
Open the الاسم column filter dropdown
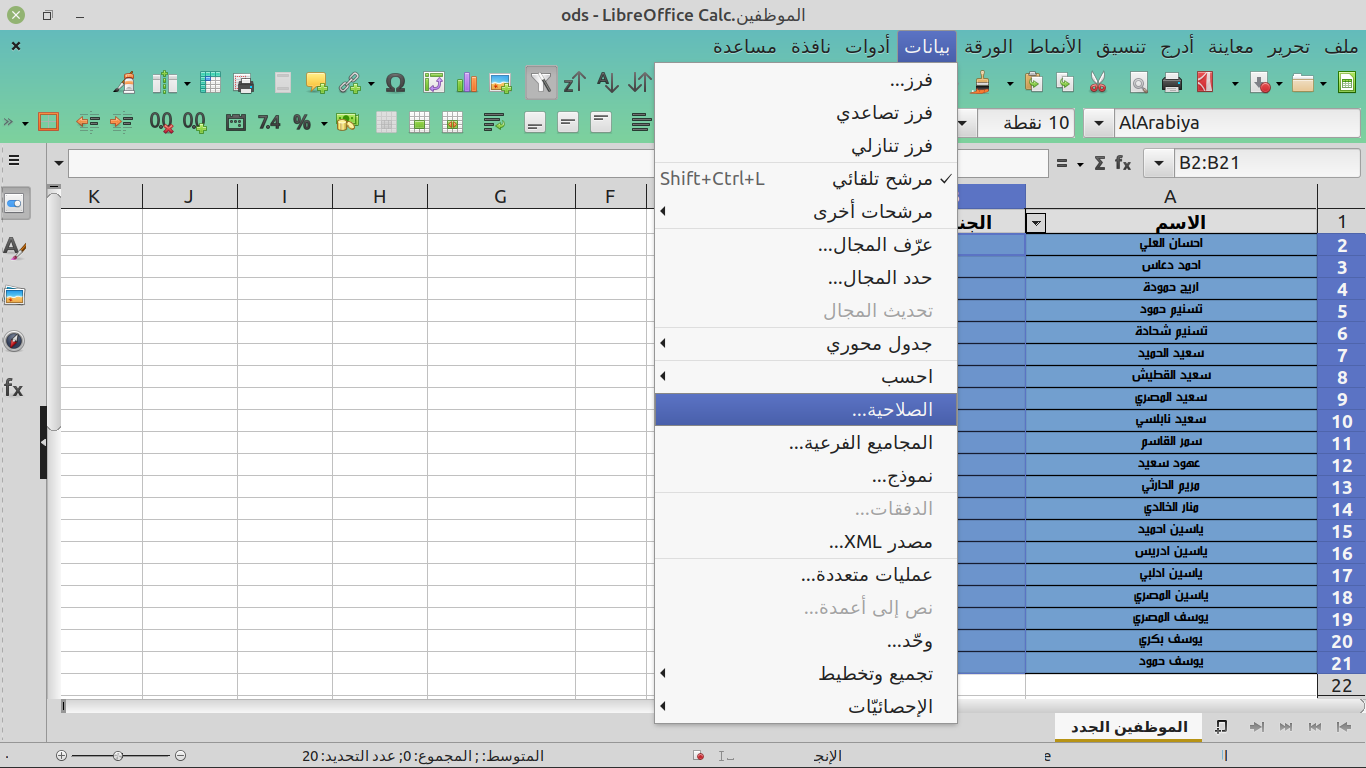pos(1037,223)
